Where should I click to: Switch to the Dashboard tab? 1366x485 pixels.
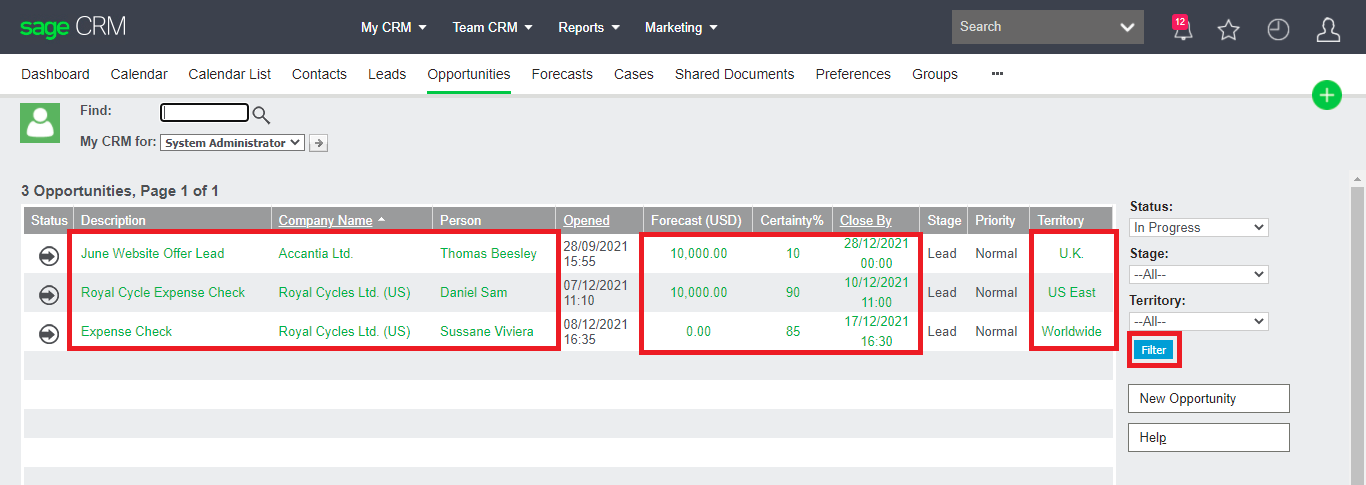55,74
